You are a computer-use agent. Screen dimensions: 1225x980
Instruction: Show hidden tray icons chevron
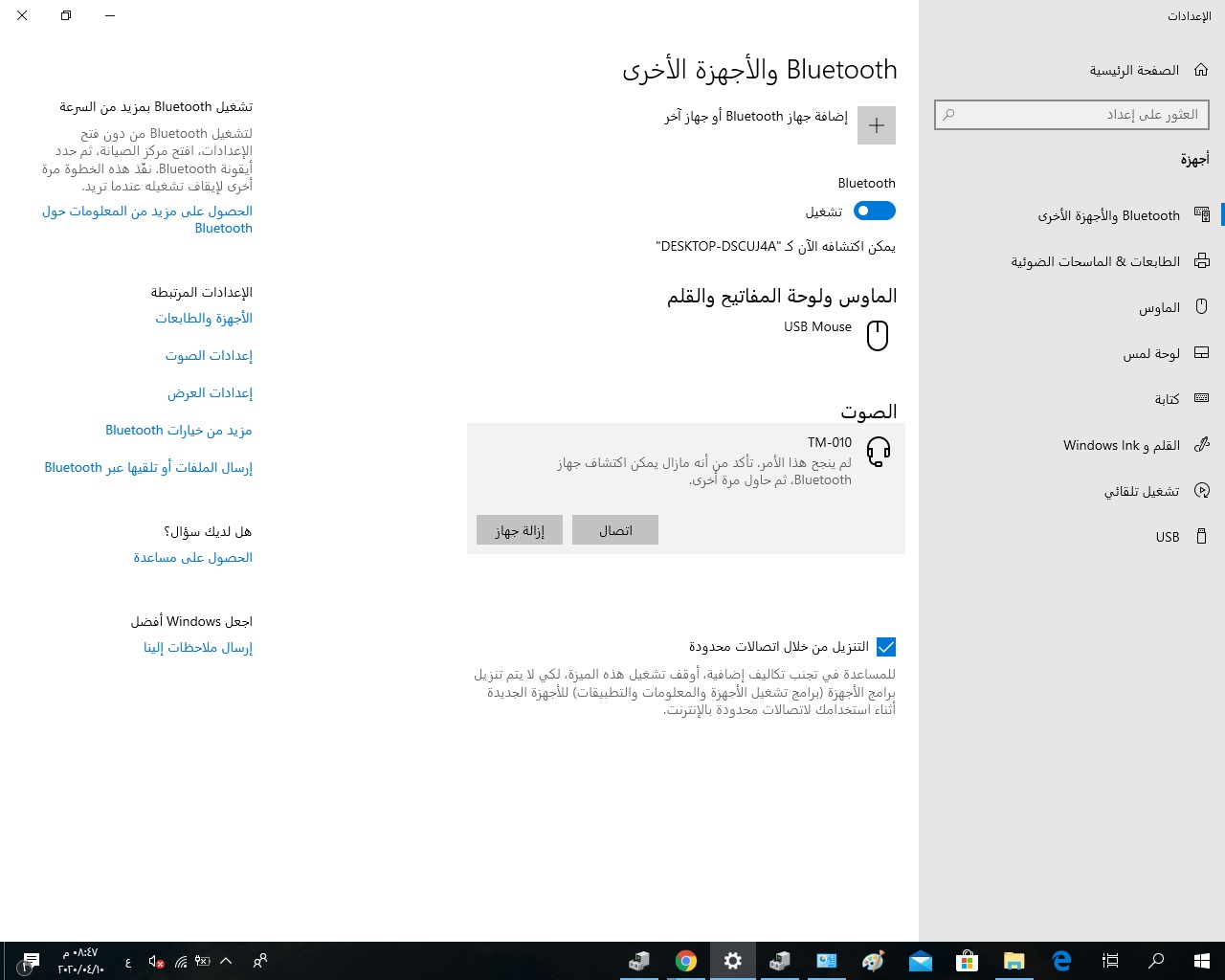point(226,961)
